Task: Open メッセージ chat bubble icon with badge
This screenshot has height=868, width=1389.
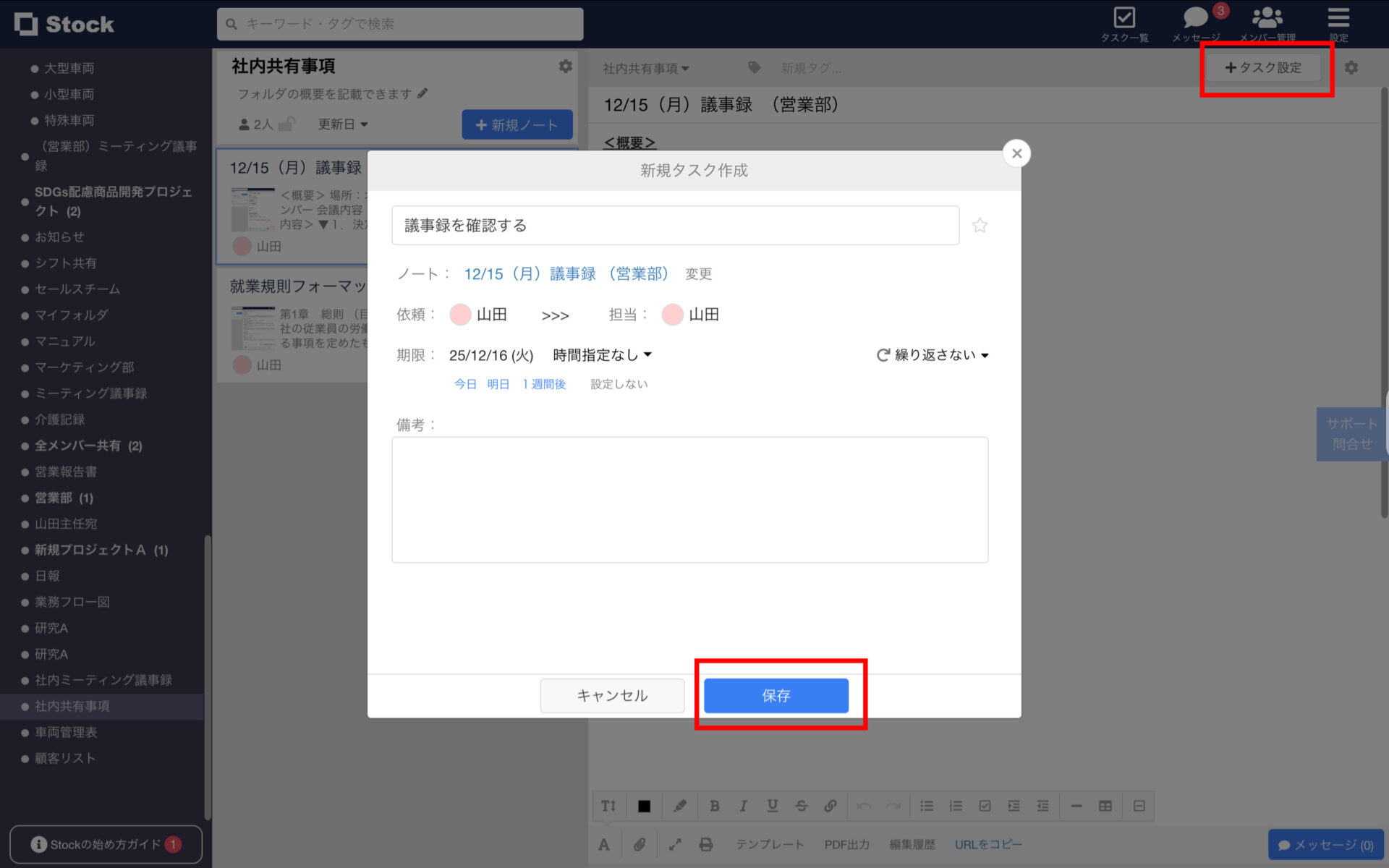Action: pos(1194,18)
